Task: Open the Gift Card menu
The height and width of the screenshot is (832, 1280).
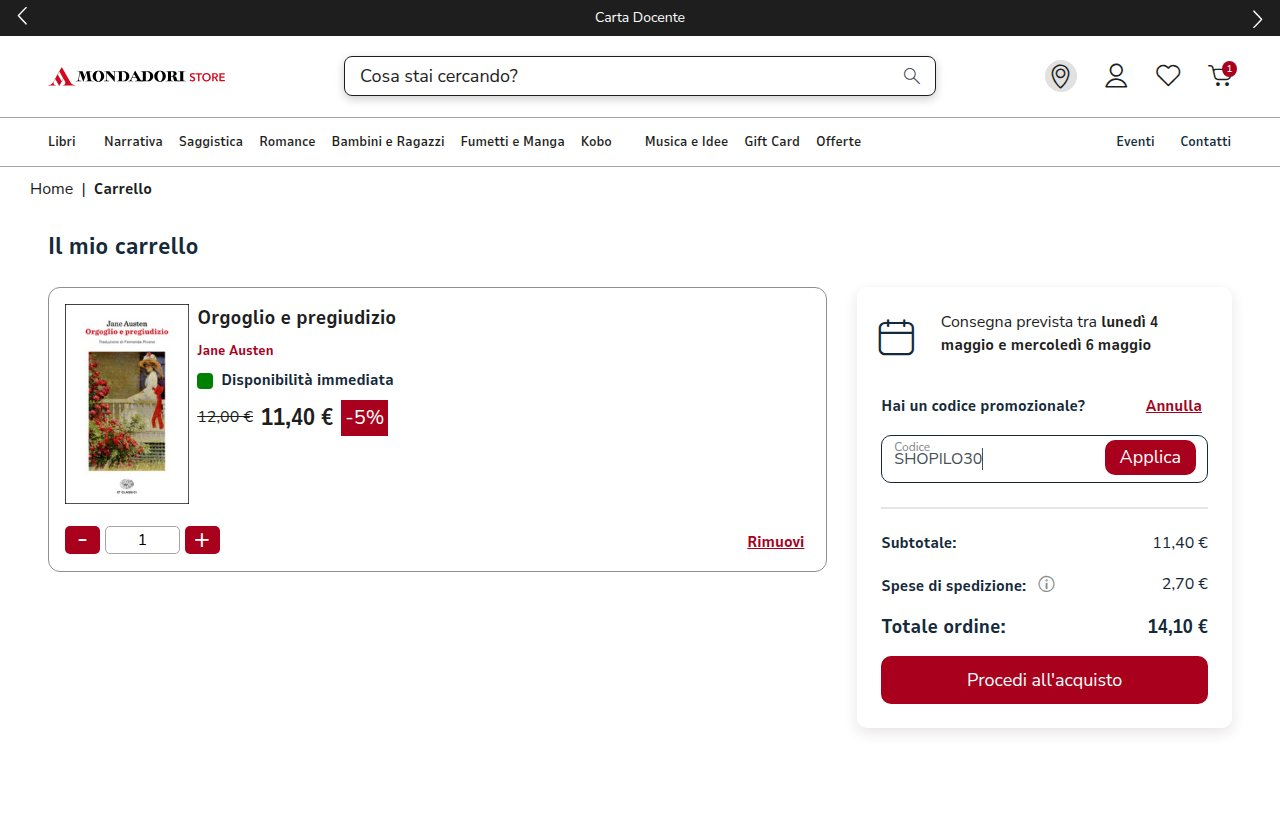Action: 772,142
